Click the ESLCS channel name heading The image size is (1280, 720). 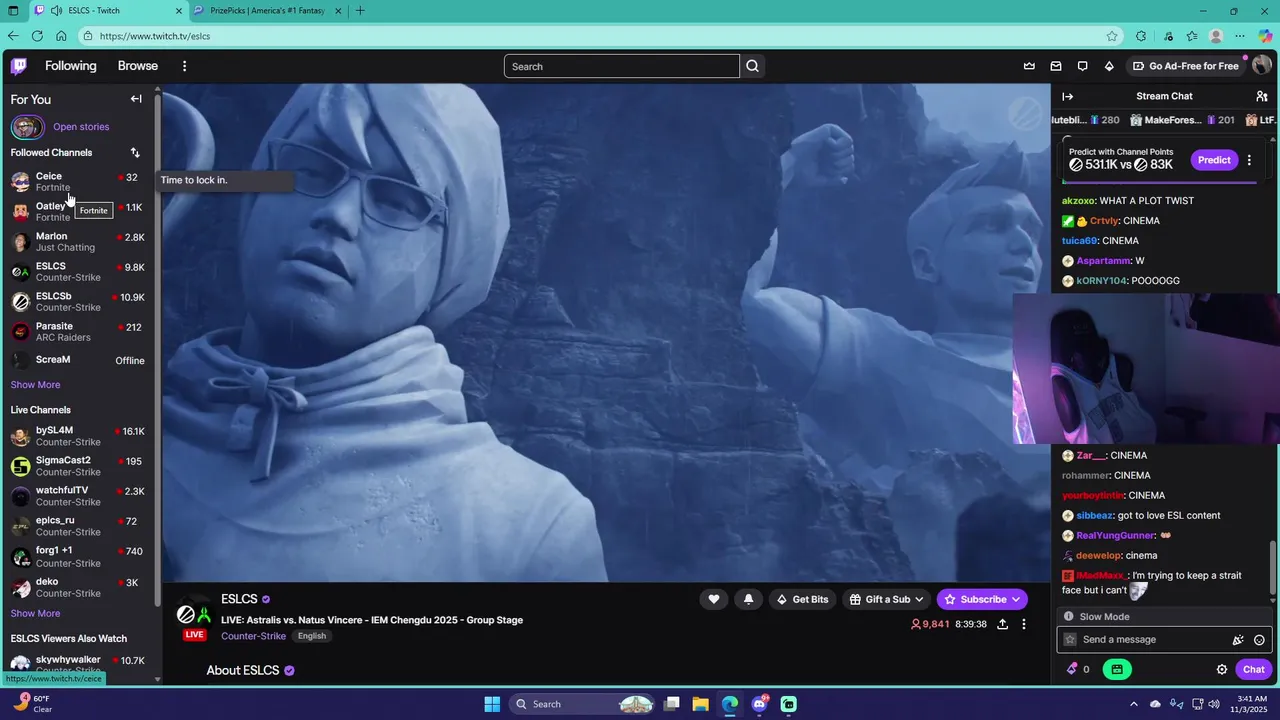click(239, 599)
